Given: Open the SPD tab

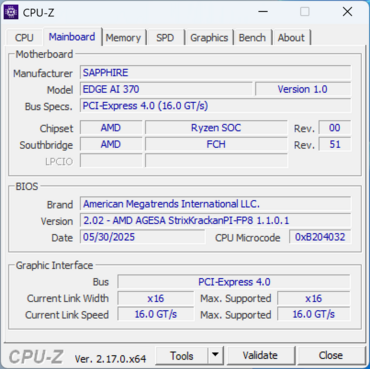Looking at the screenshot, I should [x=165, y=38].
